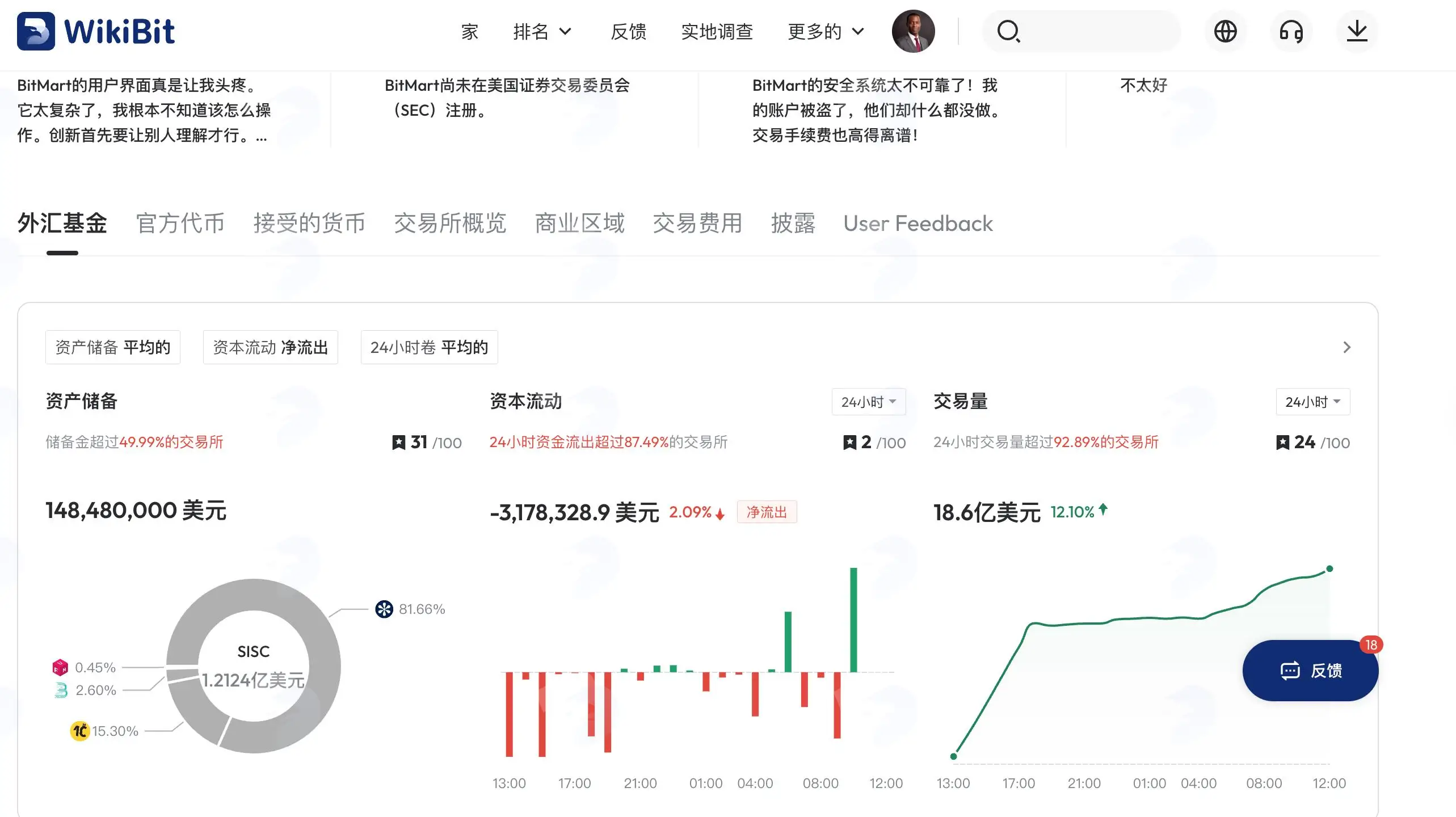Viewport: 1456px width, 817px height.
Task: Expand the 排名 navigation dropdown
Action: pyautogui.click(x=542, y=31)
